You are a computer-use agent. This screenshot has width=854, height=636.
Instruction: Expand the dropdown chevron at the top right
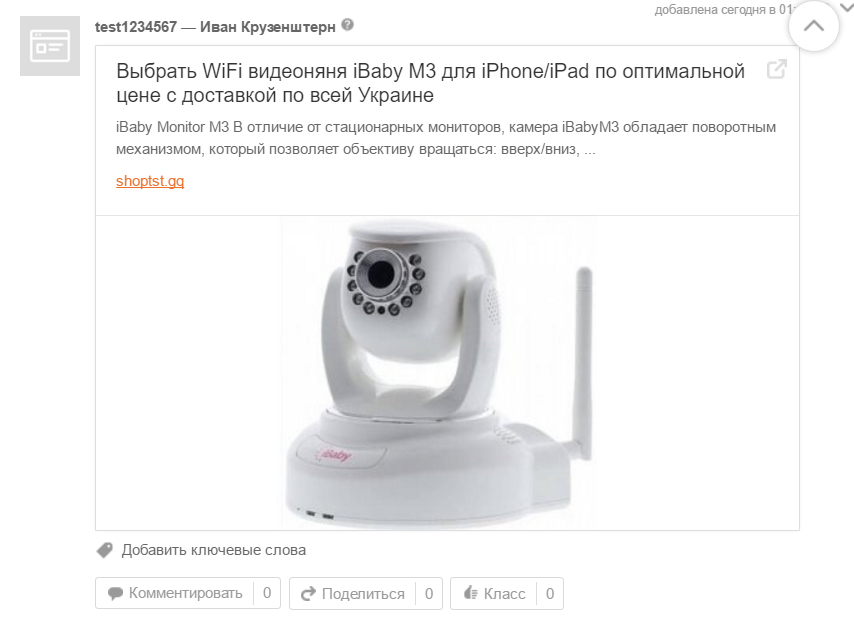point(847,7)
